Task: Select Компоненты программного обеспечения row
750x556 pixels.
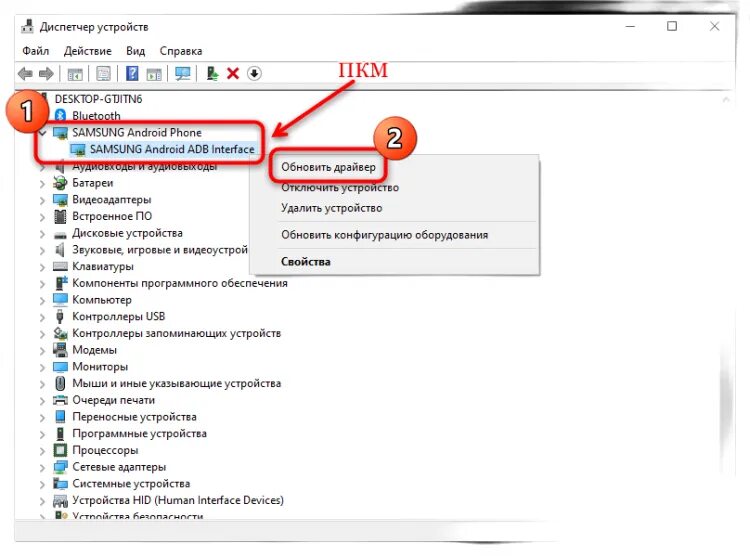Action: point(179,283)
